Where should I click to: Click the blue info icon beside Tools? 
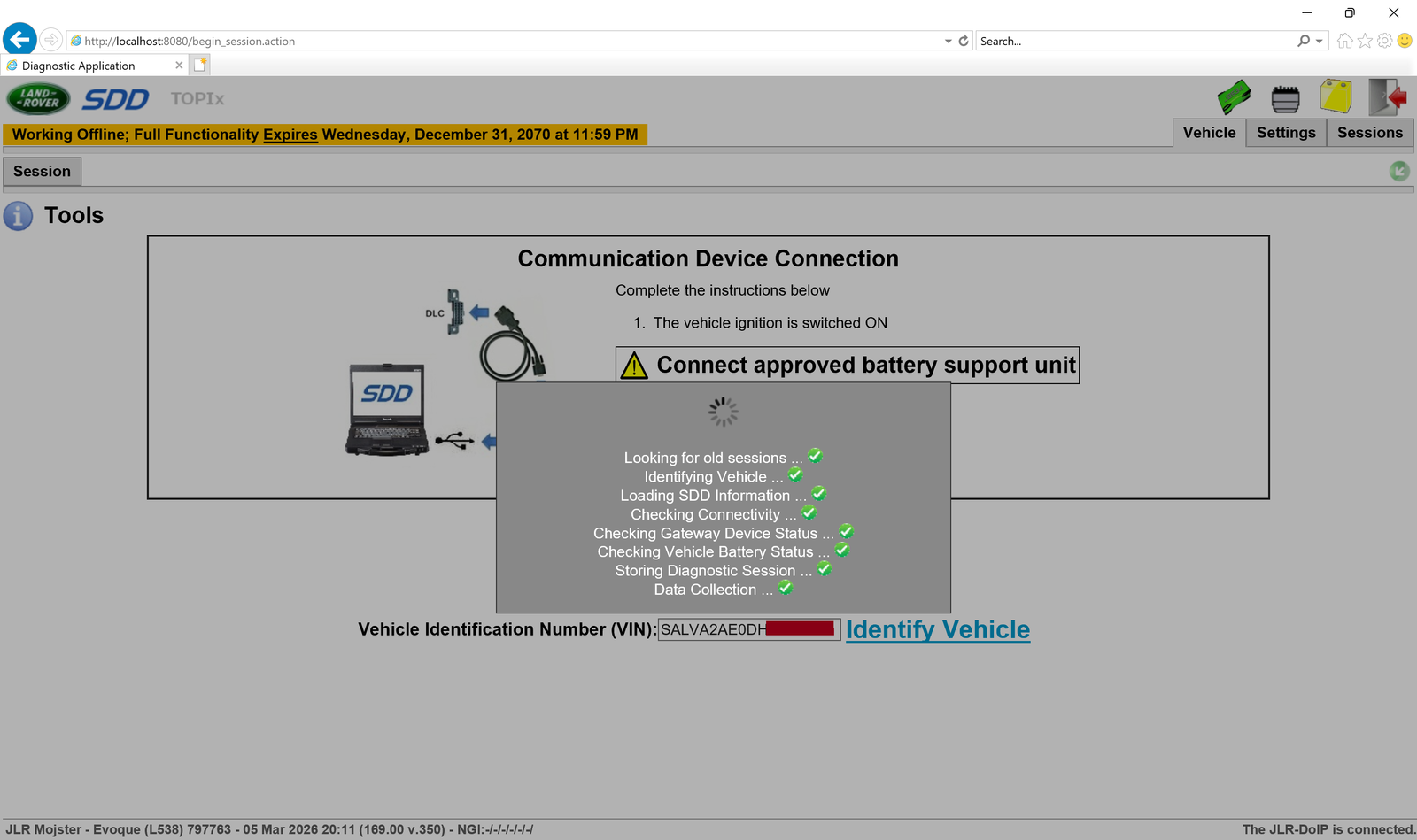point(18,216)
